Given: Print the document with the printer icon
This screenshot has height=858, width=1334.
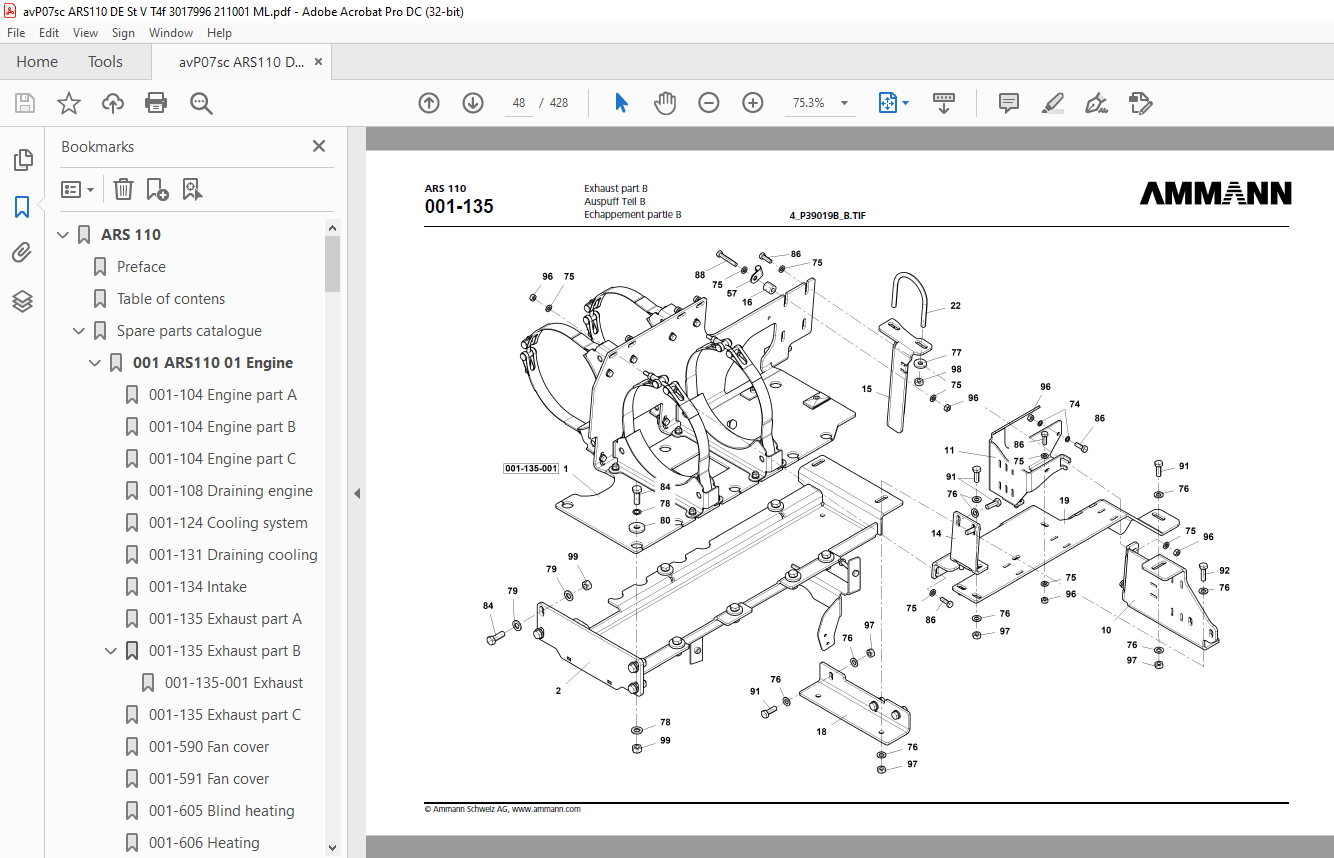Looking at the screenshot, I should click(x=156, y=103).
